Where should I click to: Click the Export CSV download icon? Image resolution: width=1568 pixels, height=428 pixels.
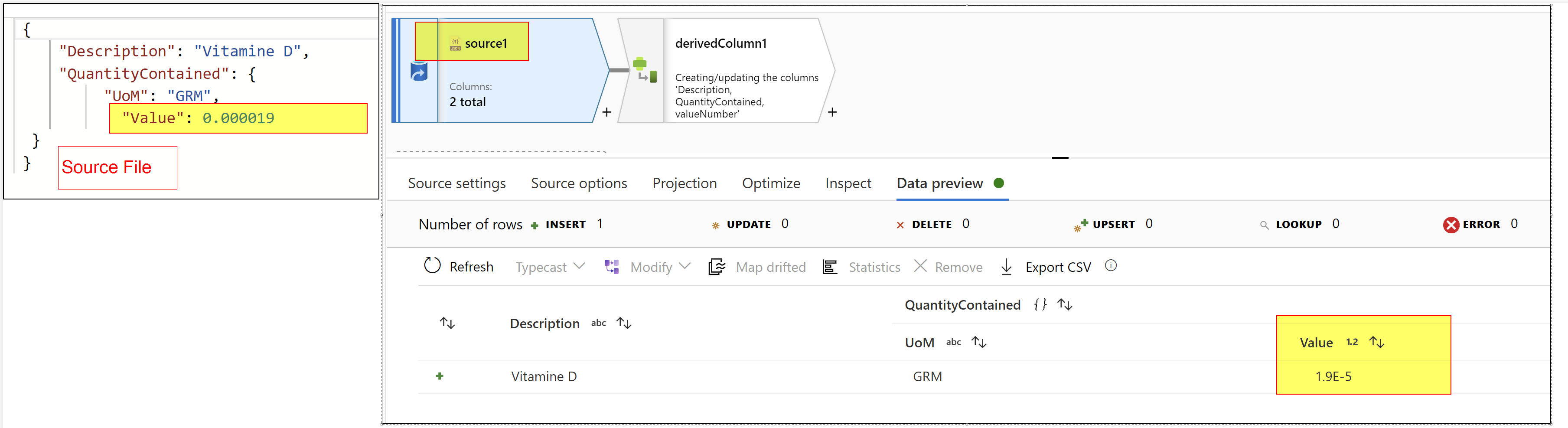click(x=1006, y=267)
